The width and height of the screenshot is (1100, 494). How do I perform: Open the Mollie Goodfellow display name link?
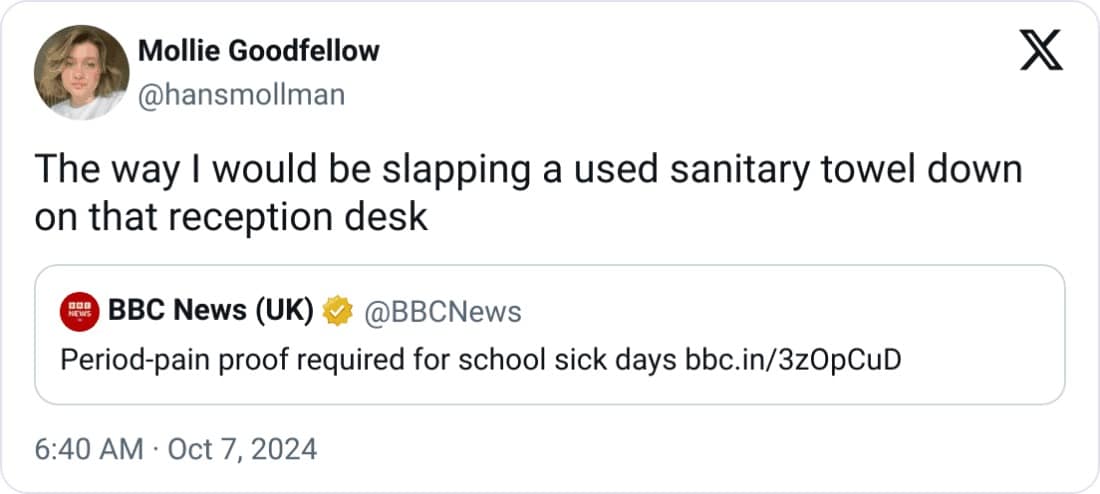(x=258, y=50)
